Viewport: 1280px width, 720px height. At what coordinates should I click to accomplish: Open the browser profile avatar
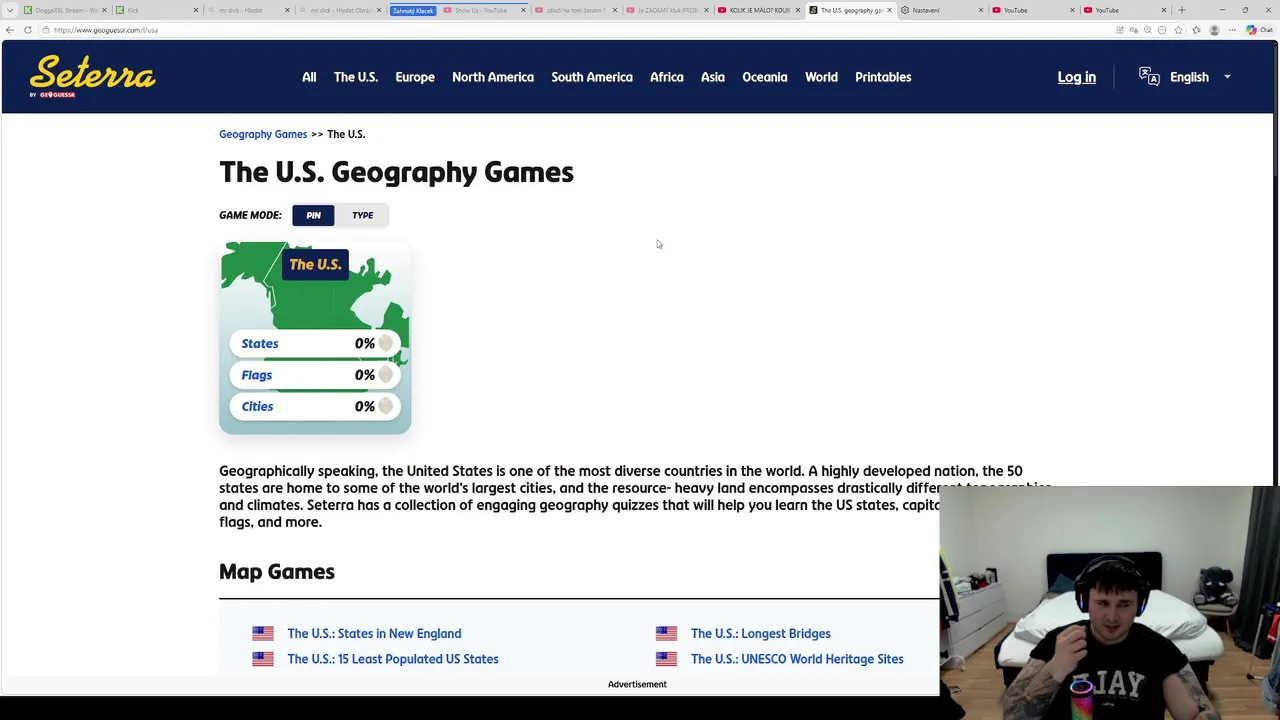click(x=1214, y=30)
